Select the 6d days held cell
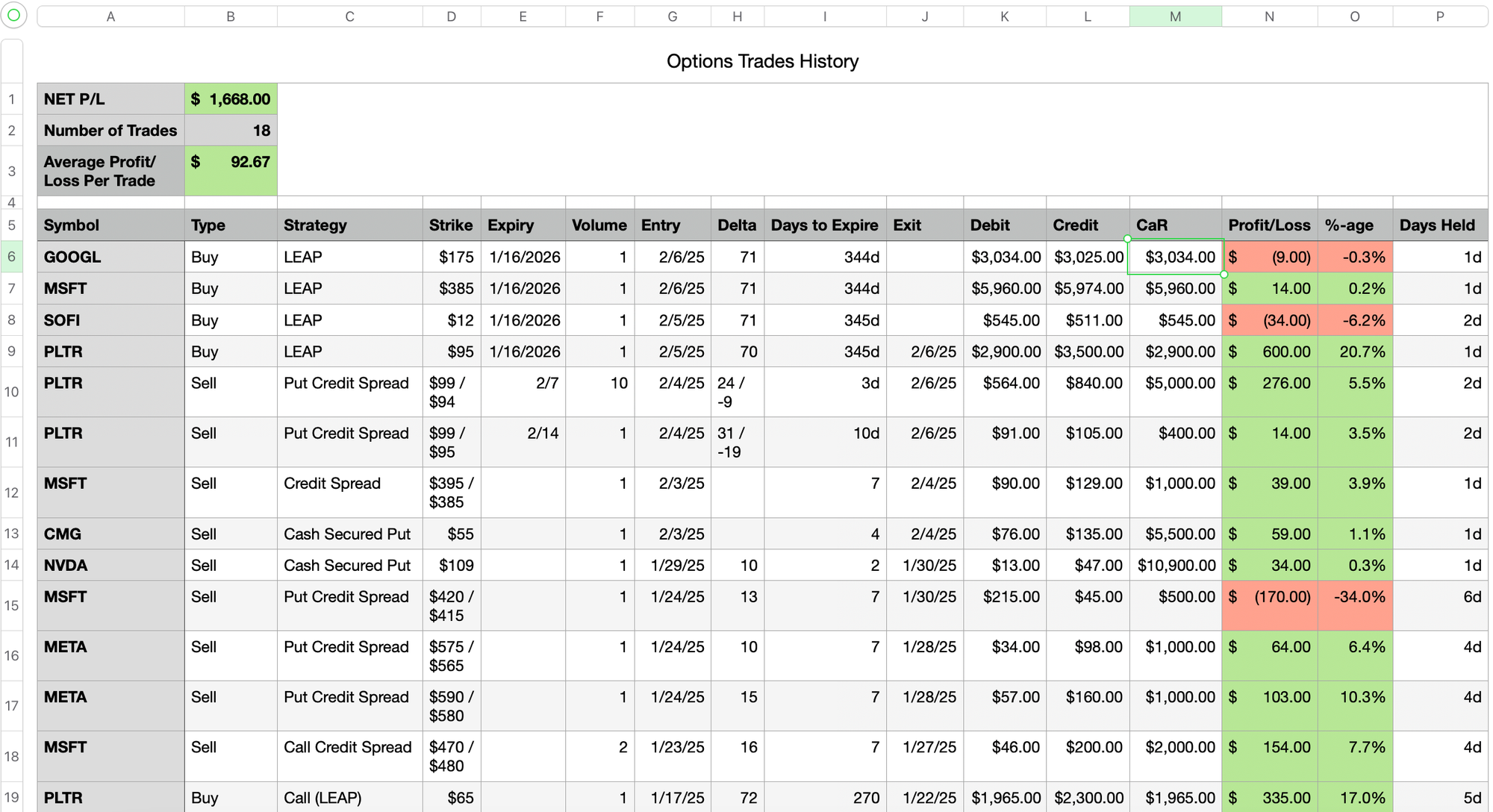Screen dimensions: 1493x812 (1440, 605)
